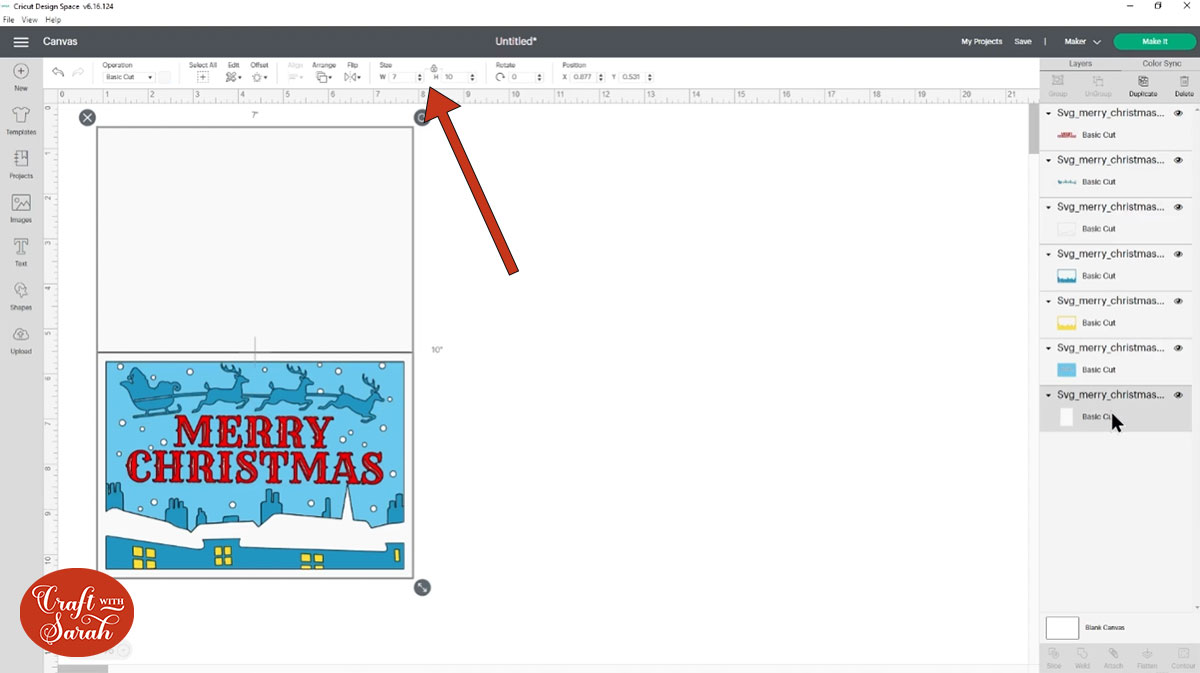The image size is (1200, 673).
Task: Open the Images library
Action: (x=21, y=208)
